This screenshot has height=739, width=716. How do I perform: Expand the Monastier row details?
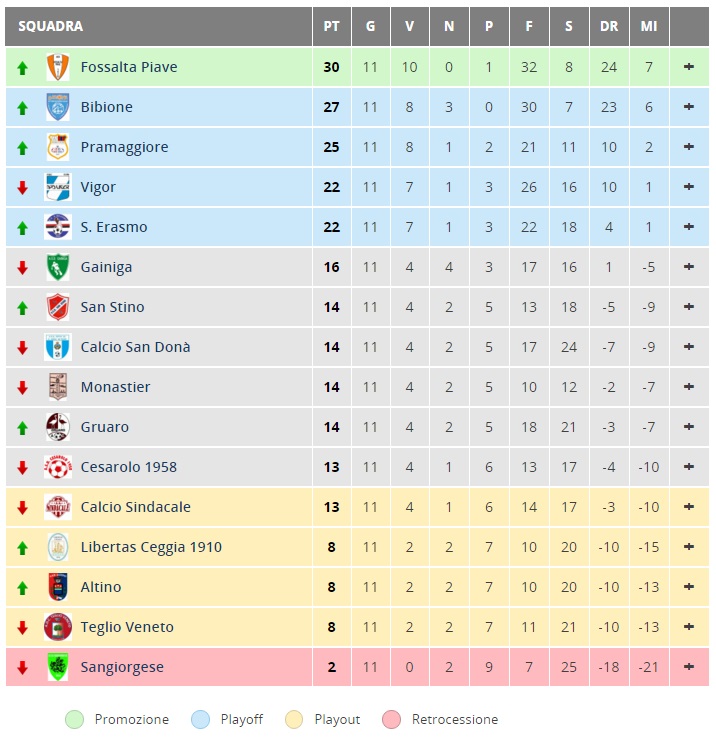point(689,386)
